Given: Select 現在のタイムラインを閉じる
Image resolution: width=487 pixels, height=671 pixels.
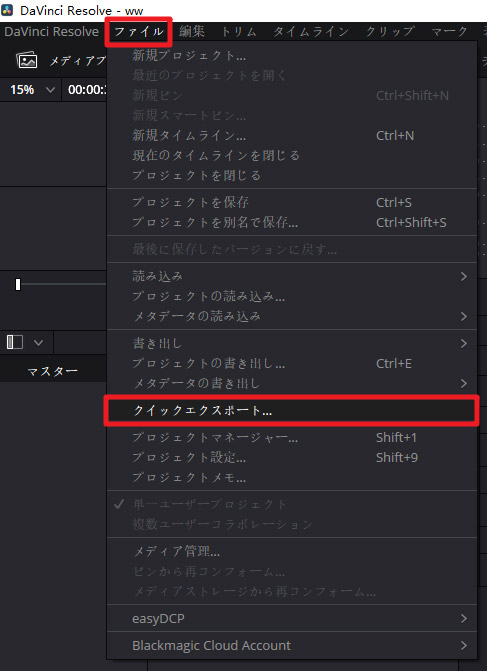Looking at the screenshot, I should click(291, 155).
